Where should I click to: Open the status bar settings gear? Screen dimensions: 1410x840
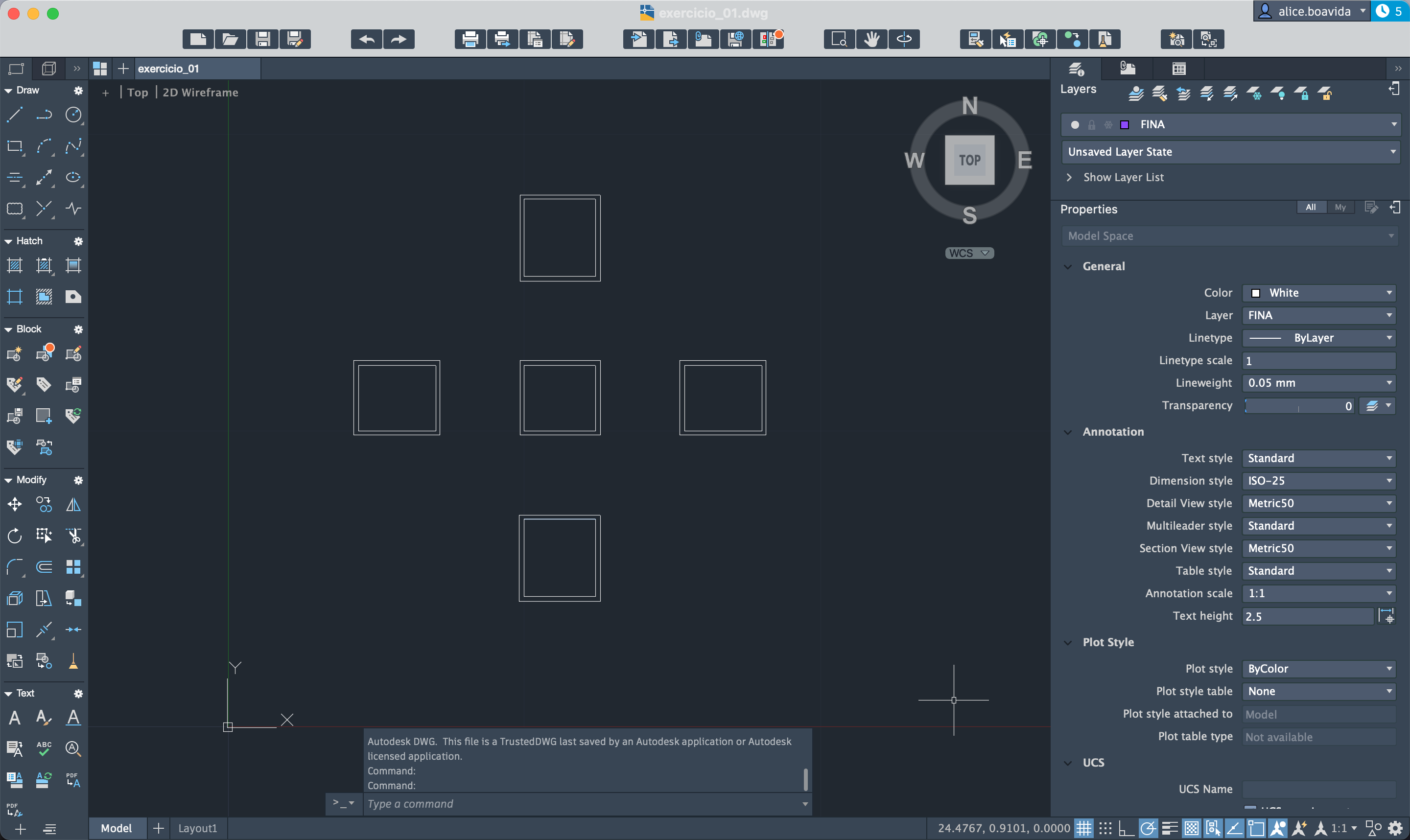(x=1396, y=828)
